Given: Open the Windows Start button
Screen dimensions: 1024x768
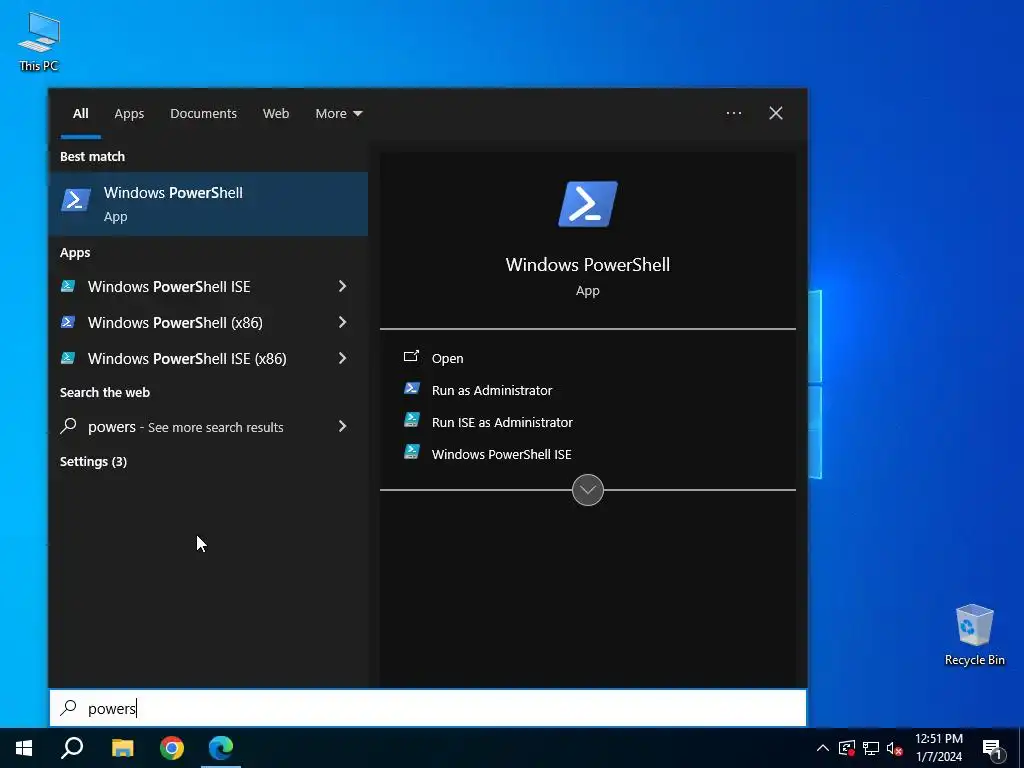Looking at the screenshot, I should pyautogui.click(x=24, y=748).
